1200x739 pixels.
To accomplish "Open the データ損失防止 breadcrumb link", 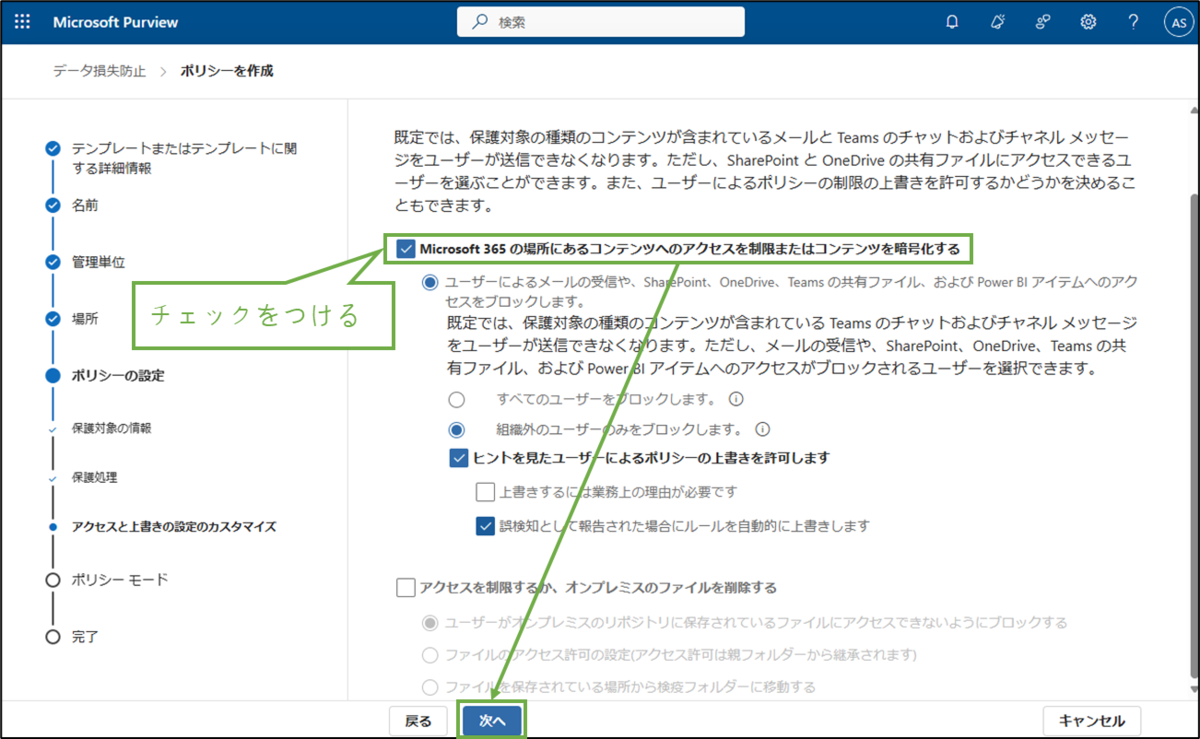I will tap(99, 71).
